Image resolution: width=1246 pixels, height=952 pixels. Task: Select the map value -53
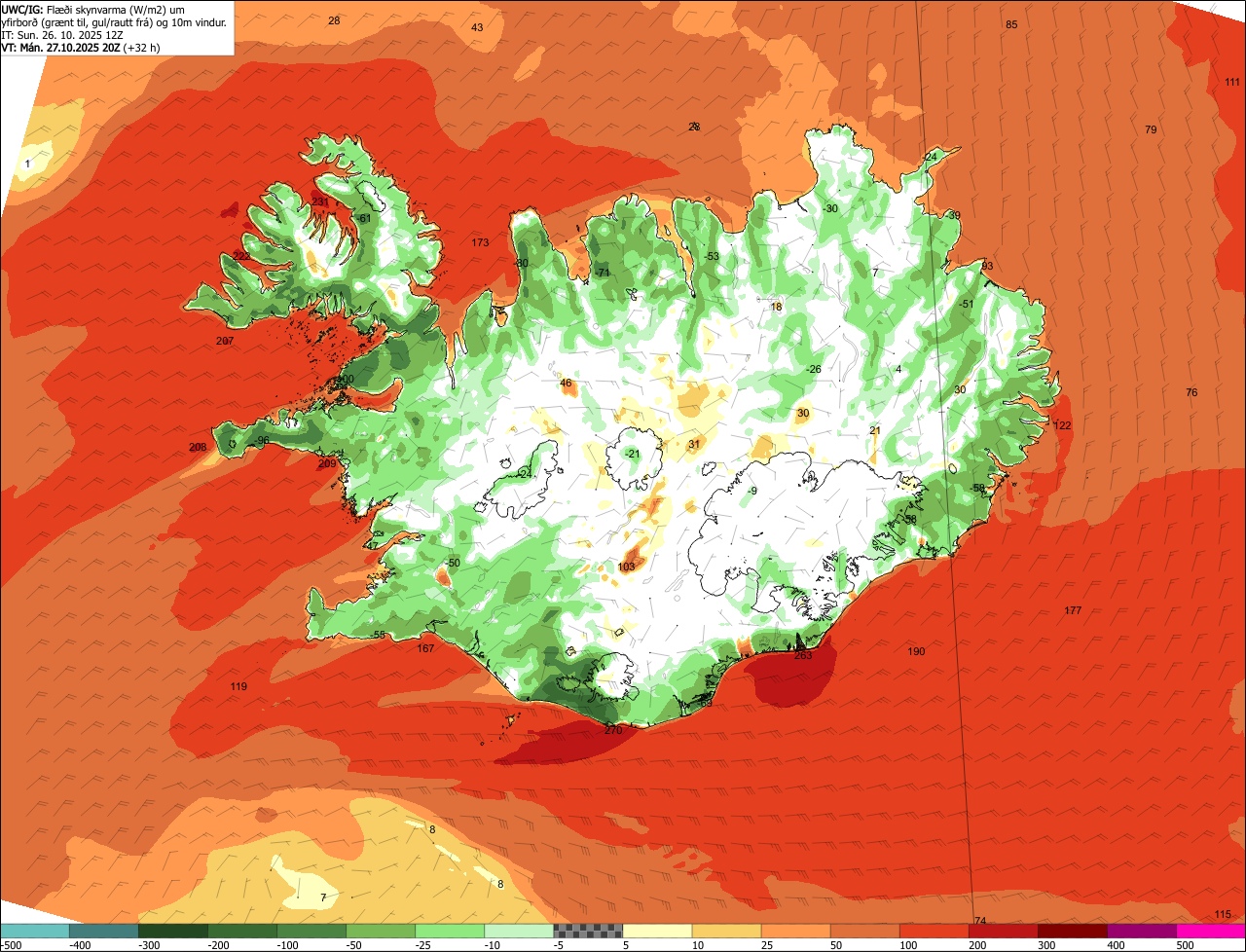713,256
